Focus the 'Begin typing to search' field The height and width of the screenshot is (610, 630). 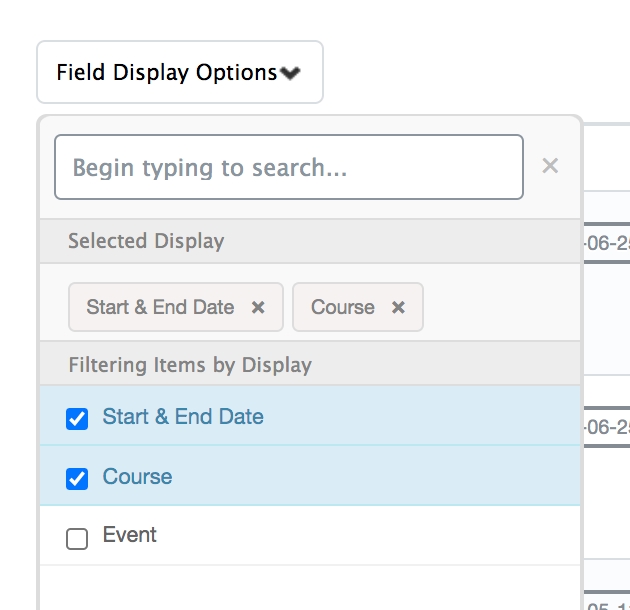pos(288,167)
